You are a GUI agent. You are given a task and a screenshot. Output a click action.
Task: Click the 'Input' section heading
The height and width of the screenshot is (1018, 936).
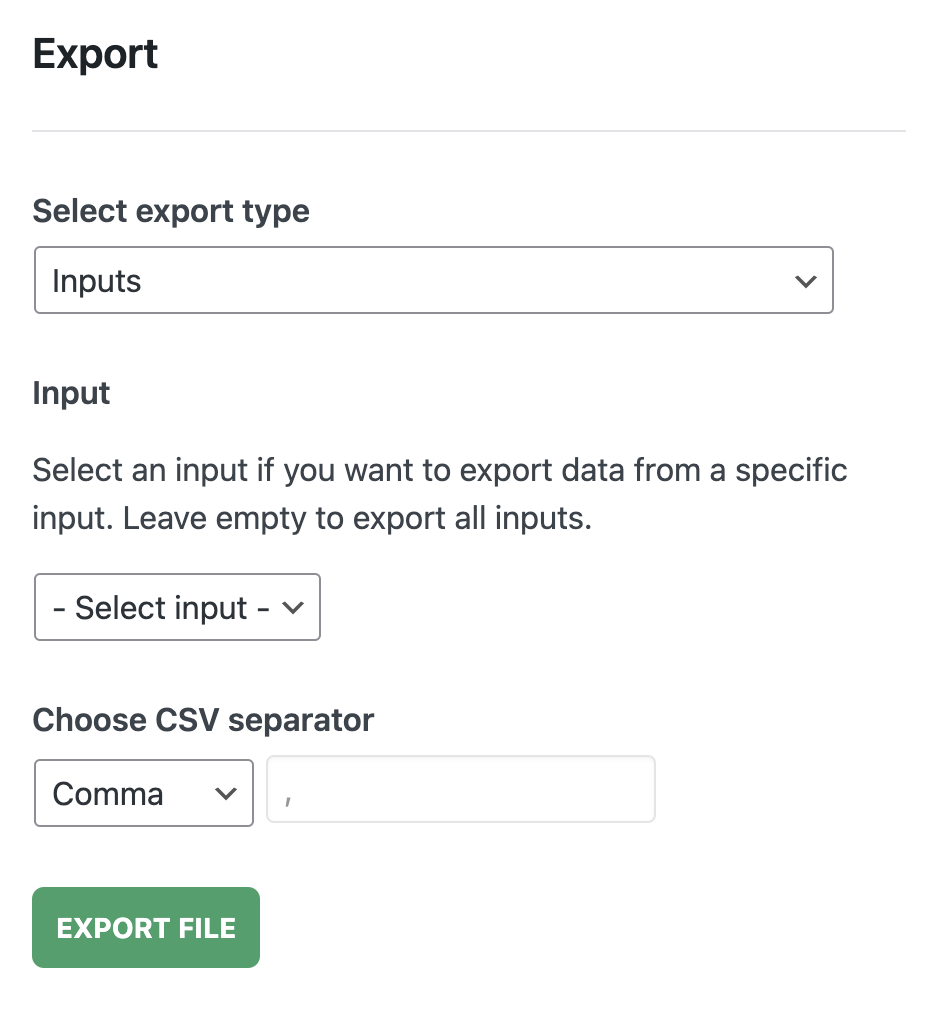pos(71,393)
